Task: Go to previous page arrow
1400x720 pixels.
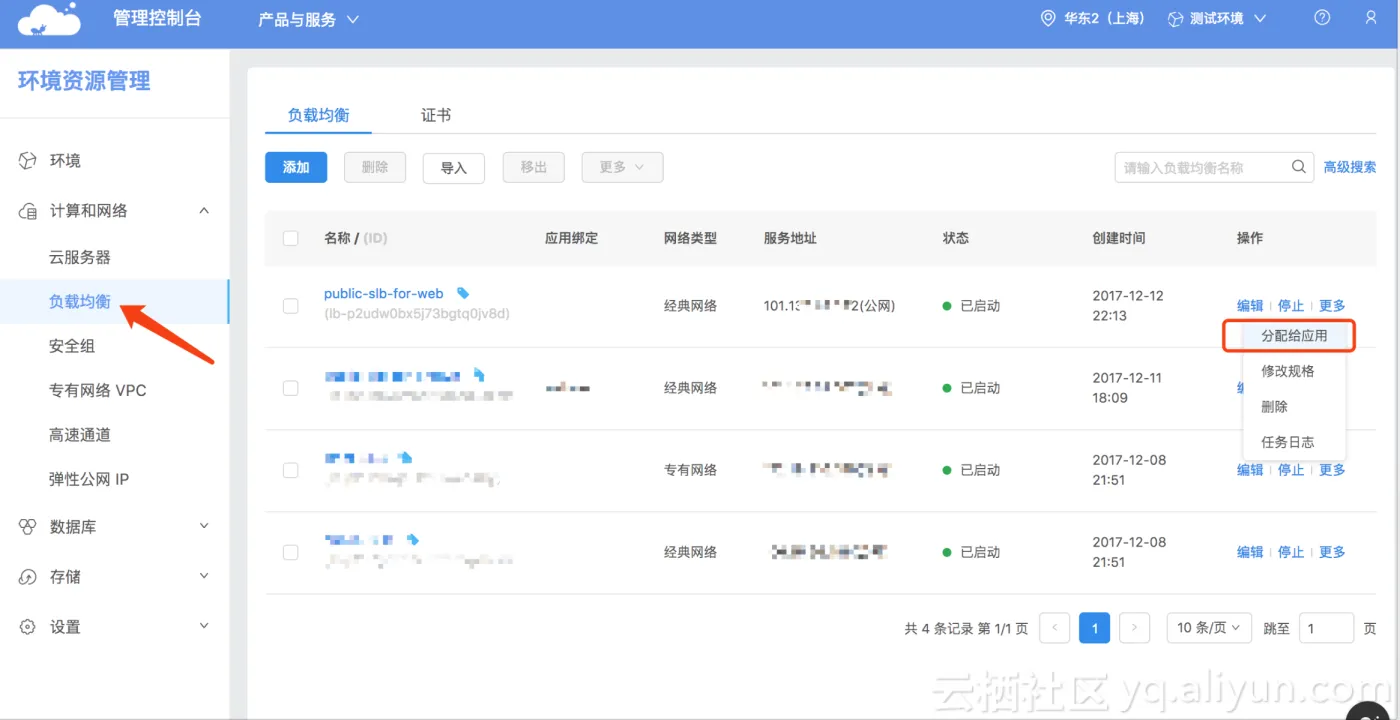Action: 1054,628
